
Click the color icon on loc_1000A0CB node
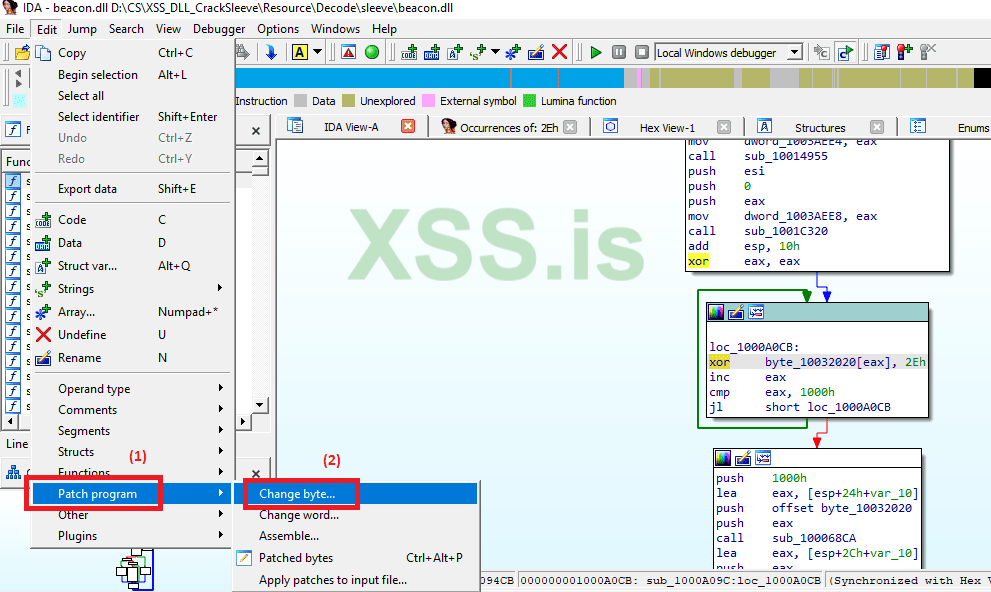click(716, 312)
